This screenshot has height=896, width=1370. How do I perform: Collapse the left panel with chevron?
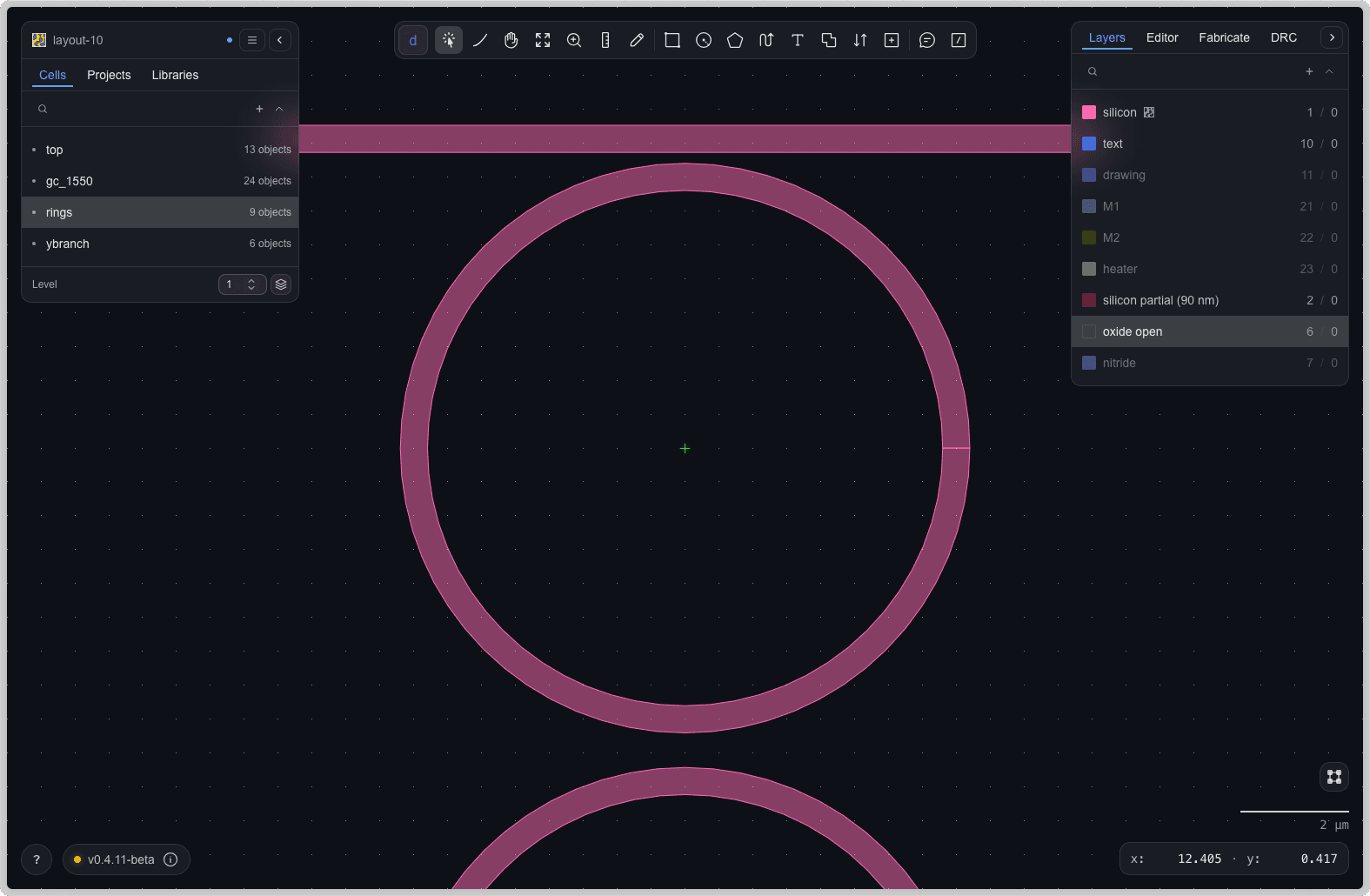(280, 40)
